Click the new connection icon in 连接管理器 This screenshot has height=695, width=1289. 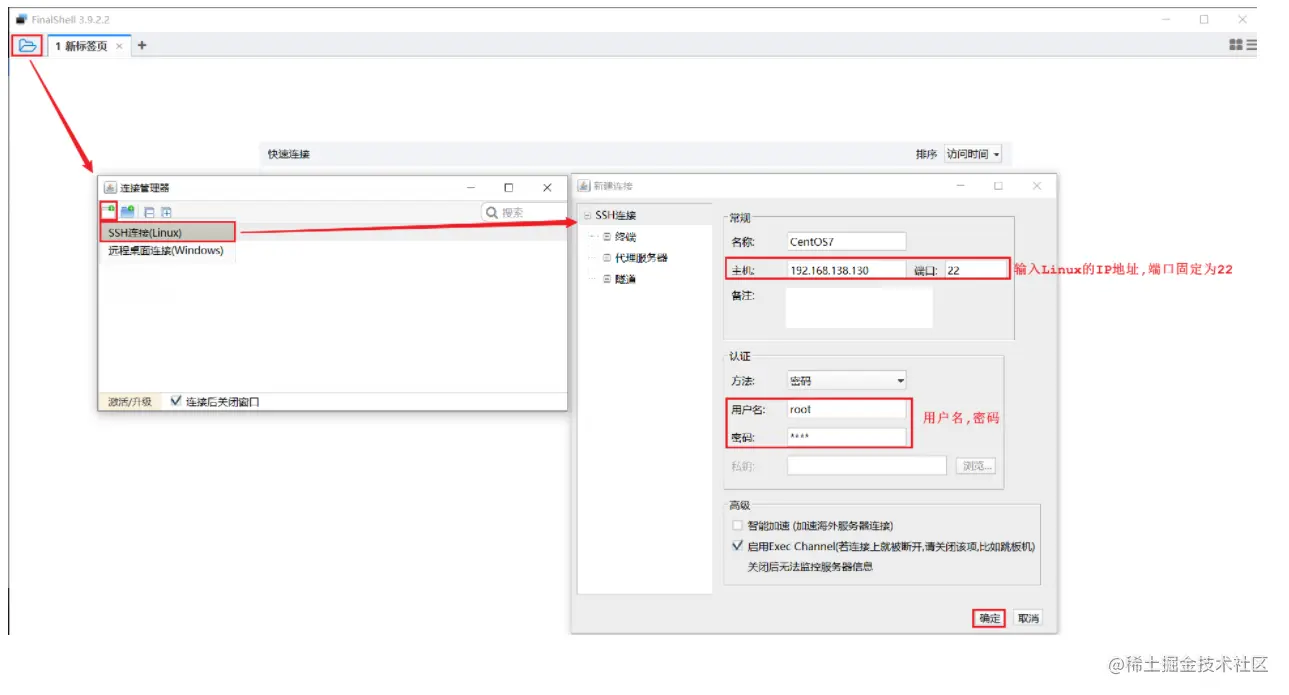pyautogui.click(x=109, y=210)
